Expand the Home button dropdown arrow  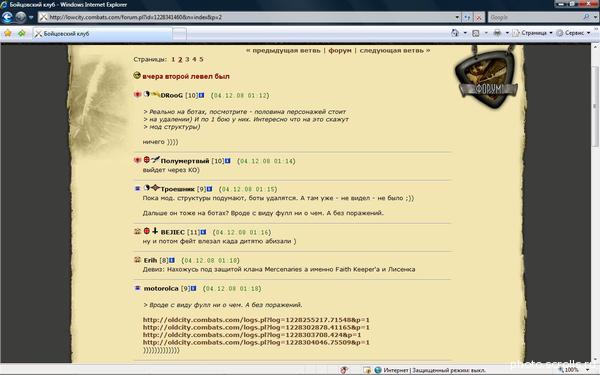click(465, 33)
